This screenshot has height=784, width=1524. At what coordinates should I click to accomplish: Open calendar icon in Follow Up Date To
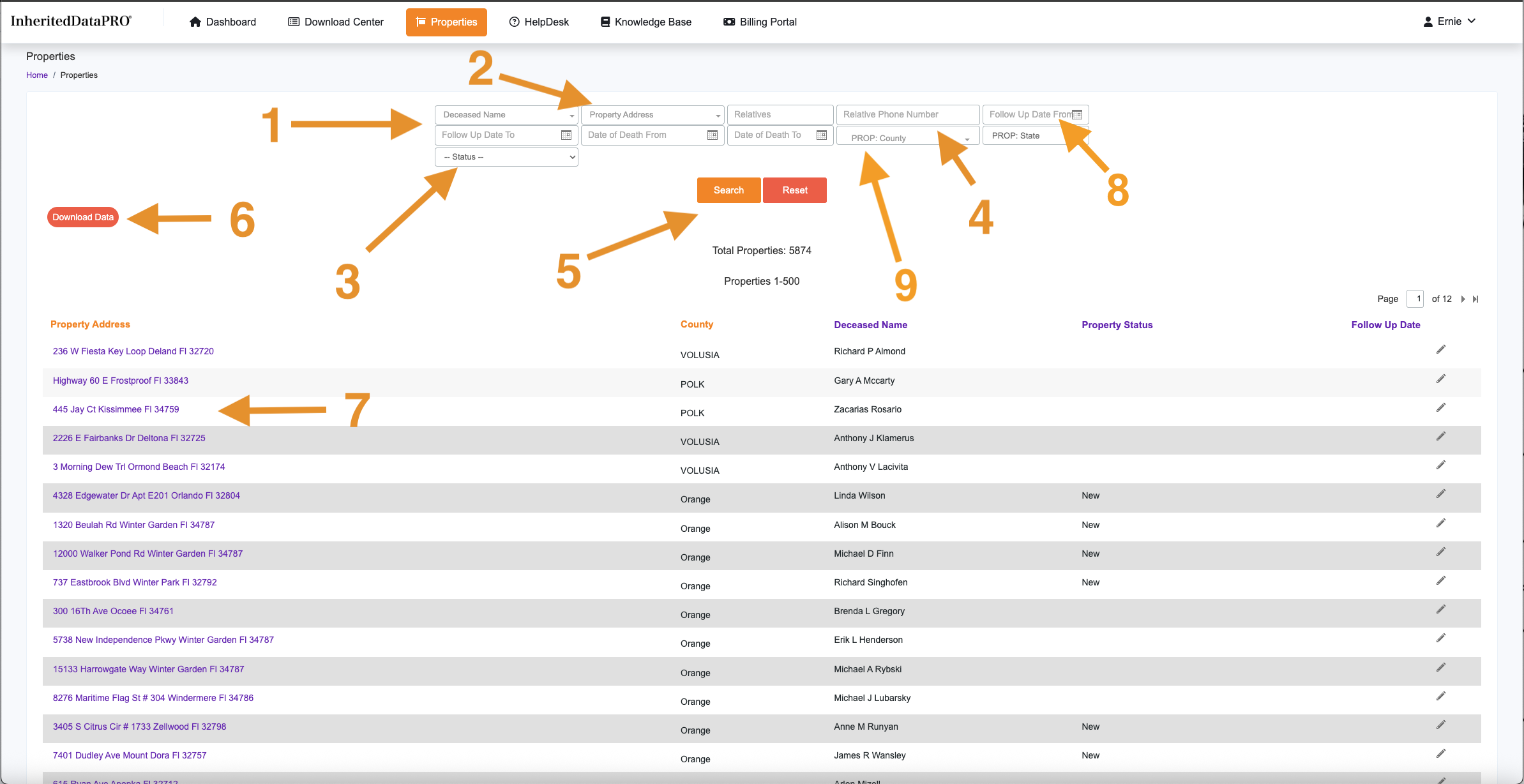pos(566,135)
